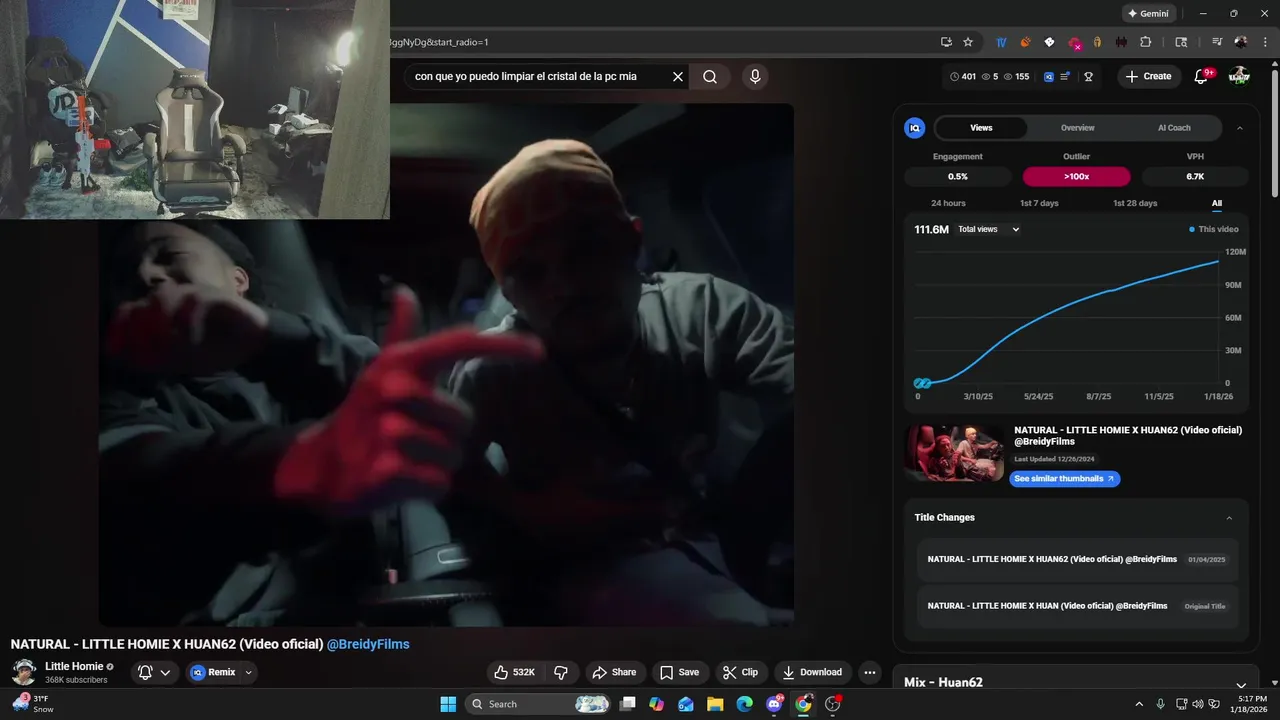Image resolution: width=1280 pixels, height=720 pixels.
Task: Bookmark this page with the star icon
Action: [x=968, y=42]
